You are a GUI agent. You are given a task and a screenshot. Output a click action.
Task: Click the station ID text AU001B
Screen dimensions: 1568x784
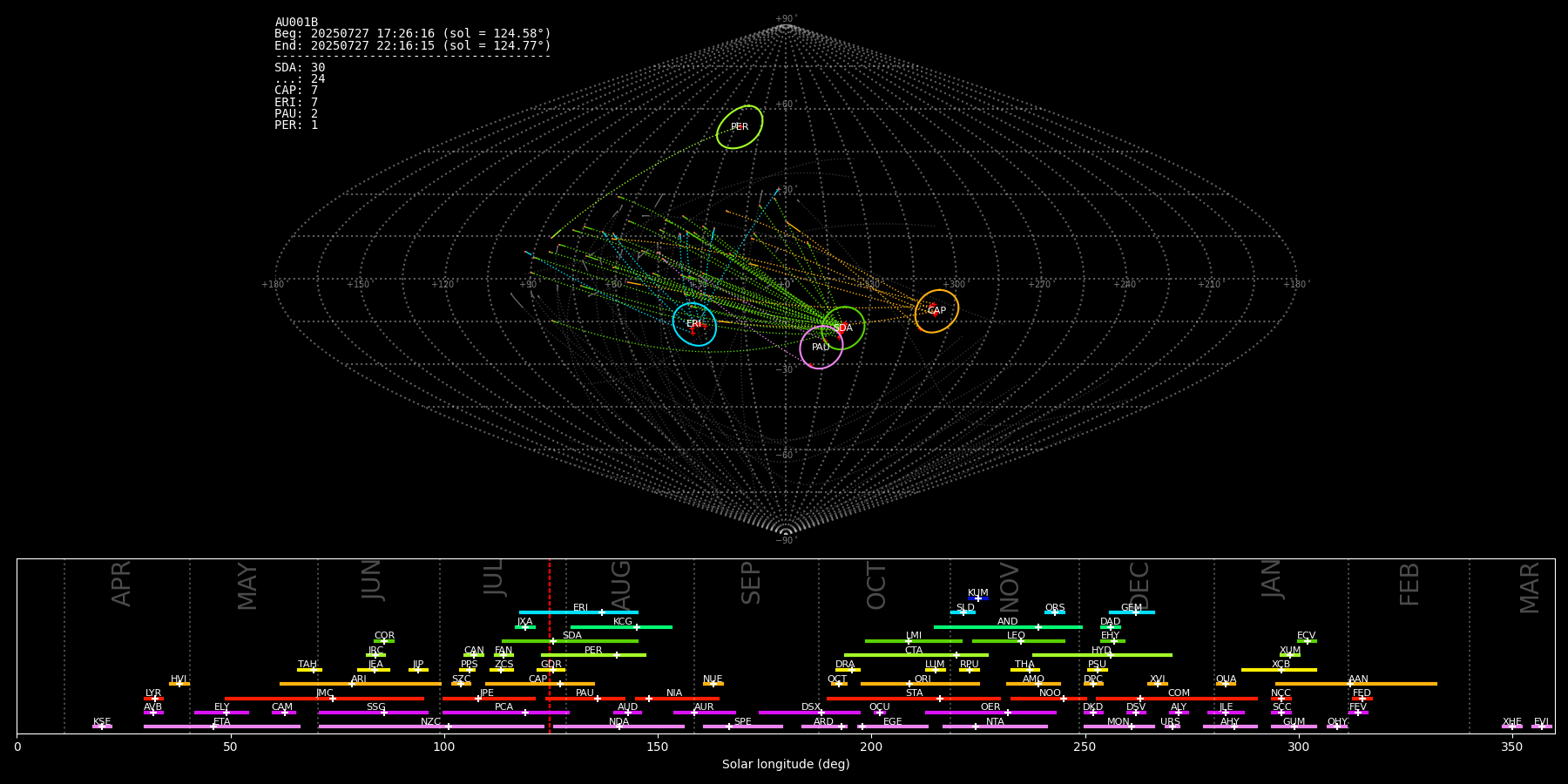[296, 23]
